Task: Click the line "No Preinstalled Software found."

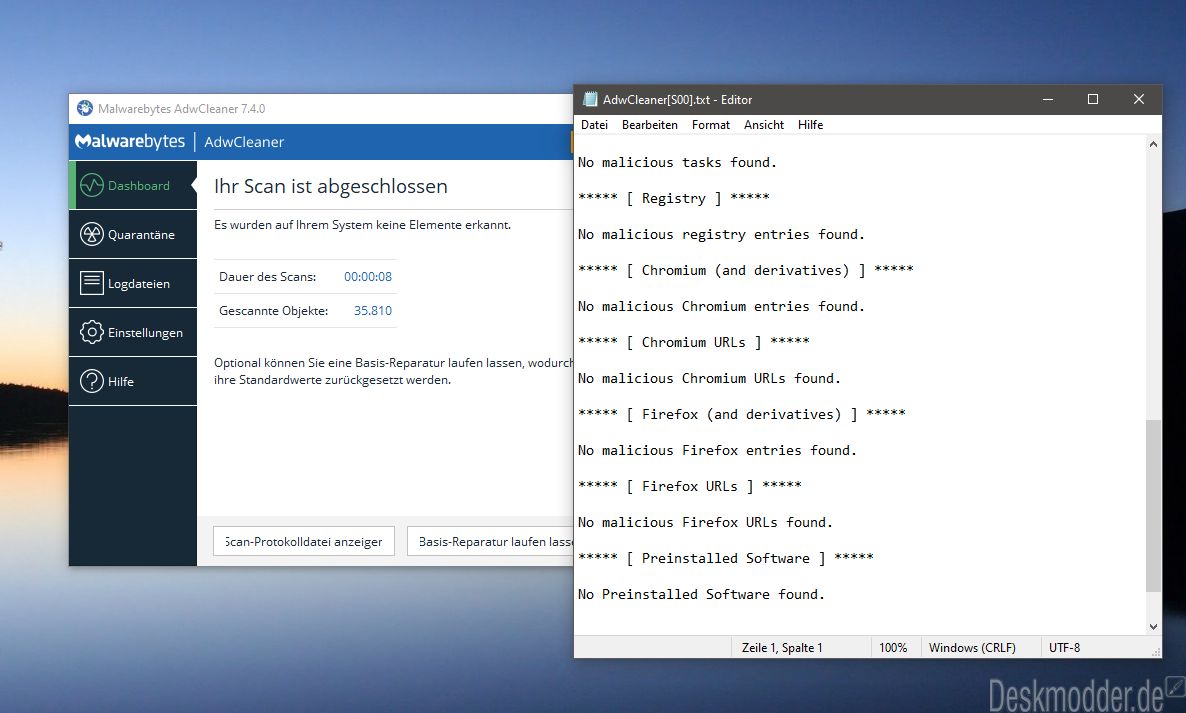Action: pyautogui.click(x=701, y=594)
